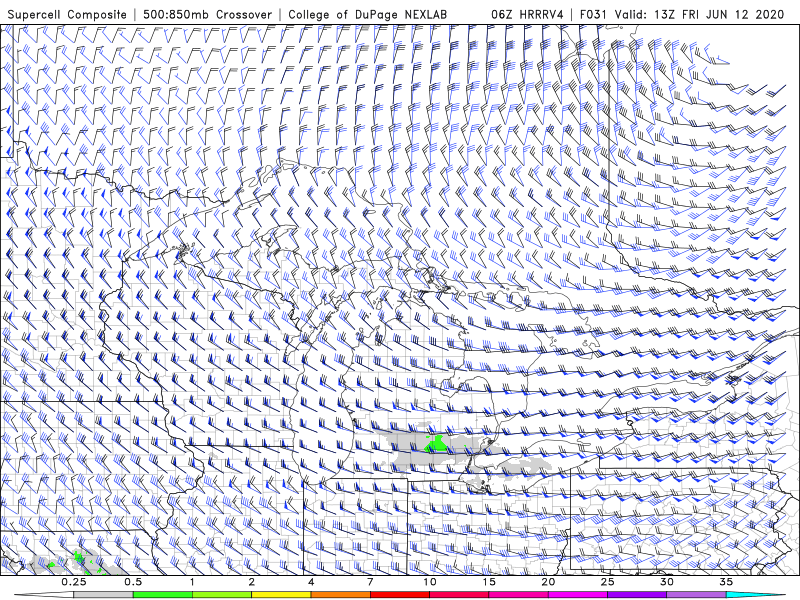Click the 'F031' forecast hour label
Screen dimensions: 800x600
point(593,15)
